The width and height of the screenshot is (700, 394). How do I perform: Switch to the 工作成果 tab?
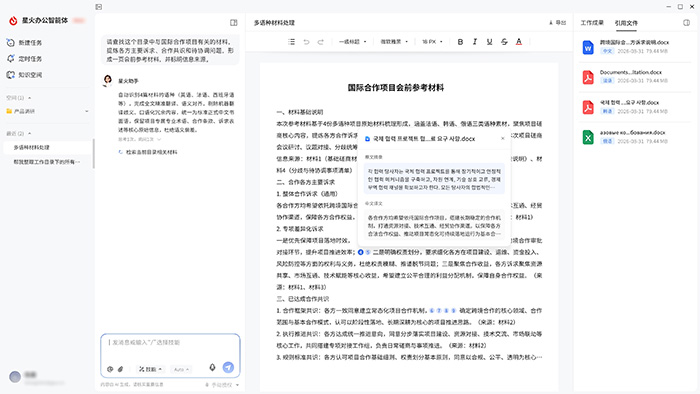click(592, 23)
